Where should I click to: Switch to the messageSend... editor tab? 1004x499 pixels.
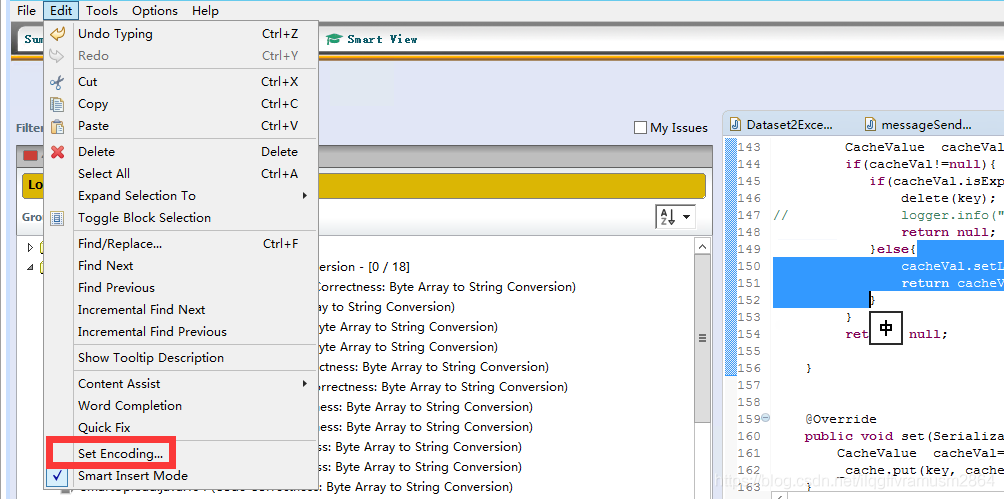coord(925,125)
